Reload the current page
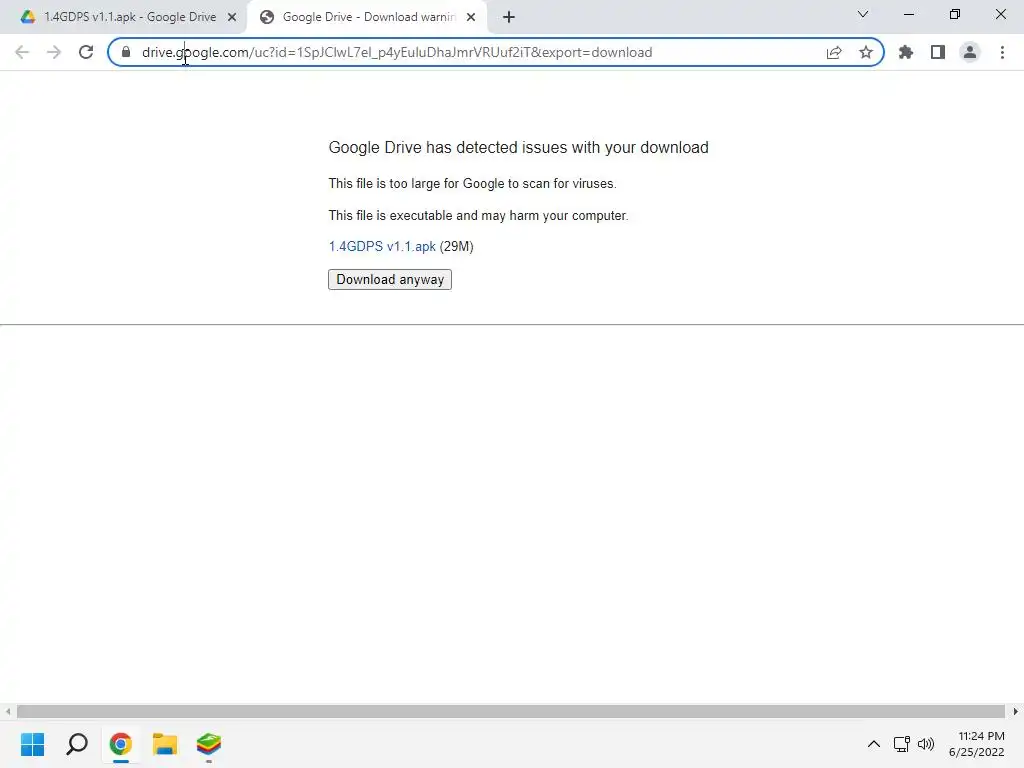The width and height of the screenshot is (1024, 768). 86,52
